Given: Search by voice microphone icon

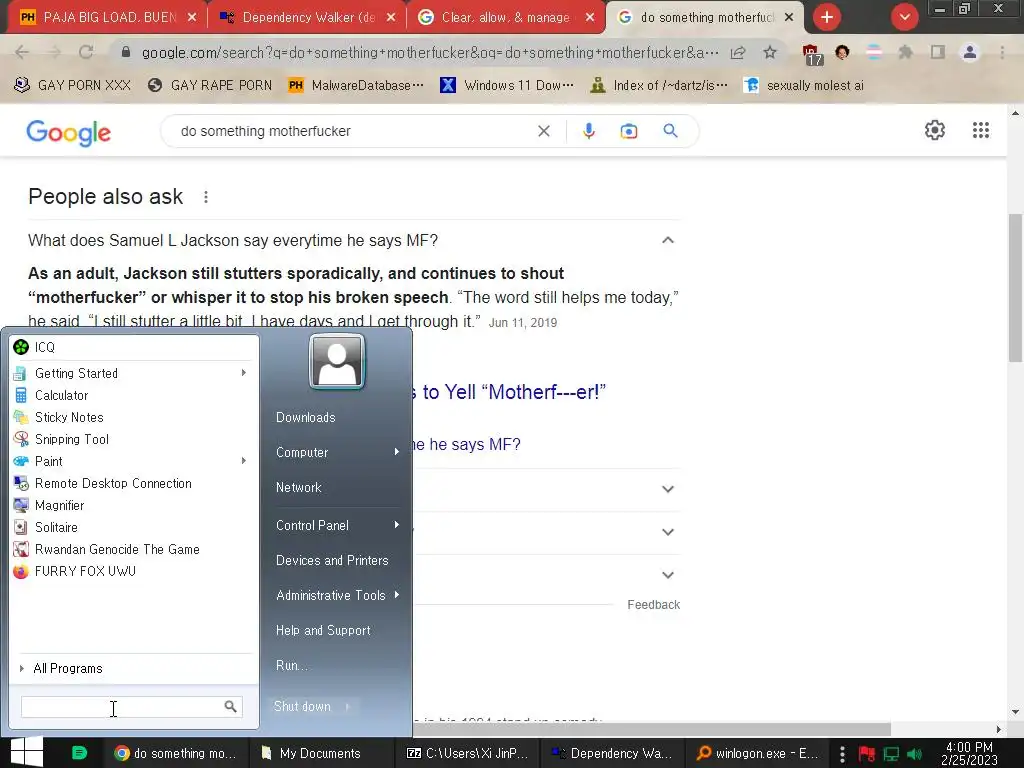Looking at the screenshot, I should click(588, 131).
